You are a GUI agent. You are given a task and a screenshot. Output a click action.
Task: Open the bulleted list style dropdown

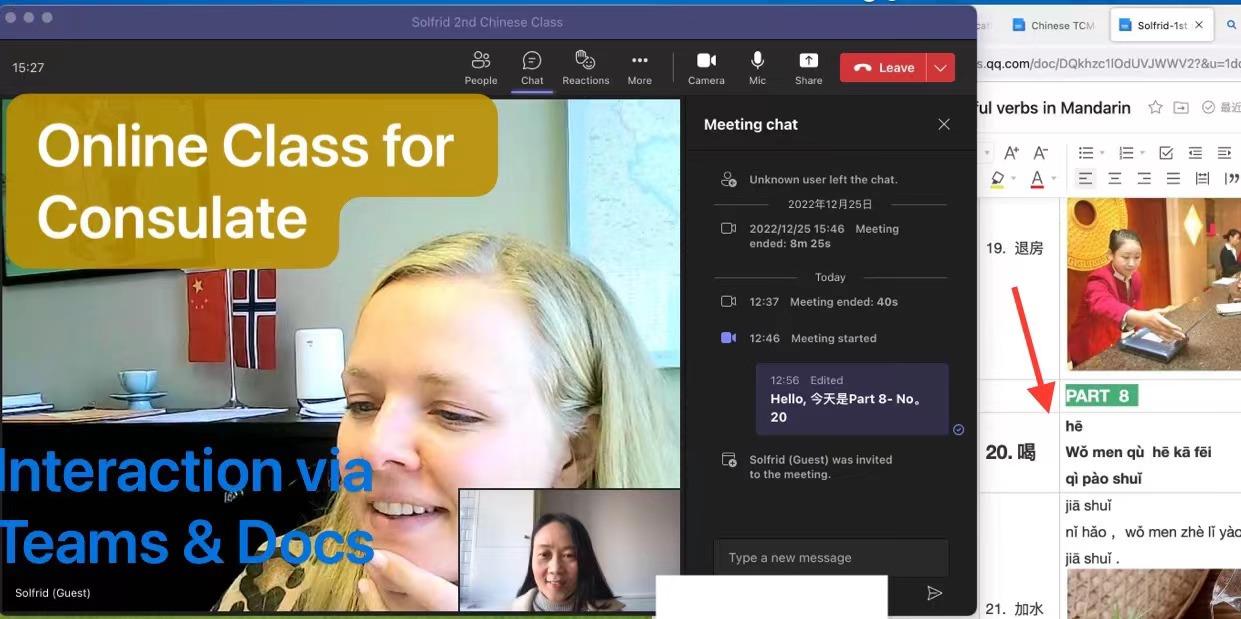click(1102, 153)
